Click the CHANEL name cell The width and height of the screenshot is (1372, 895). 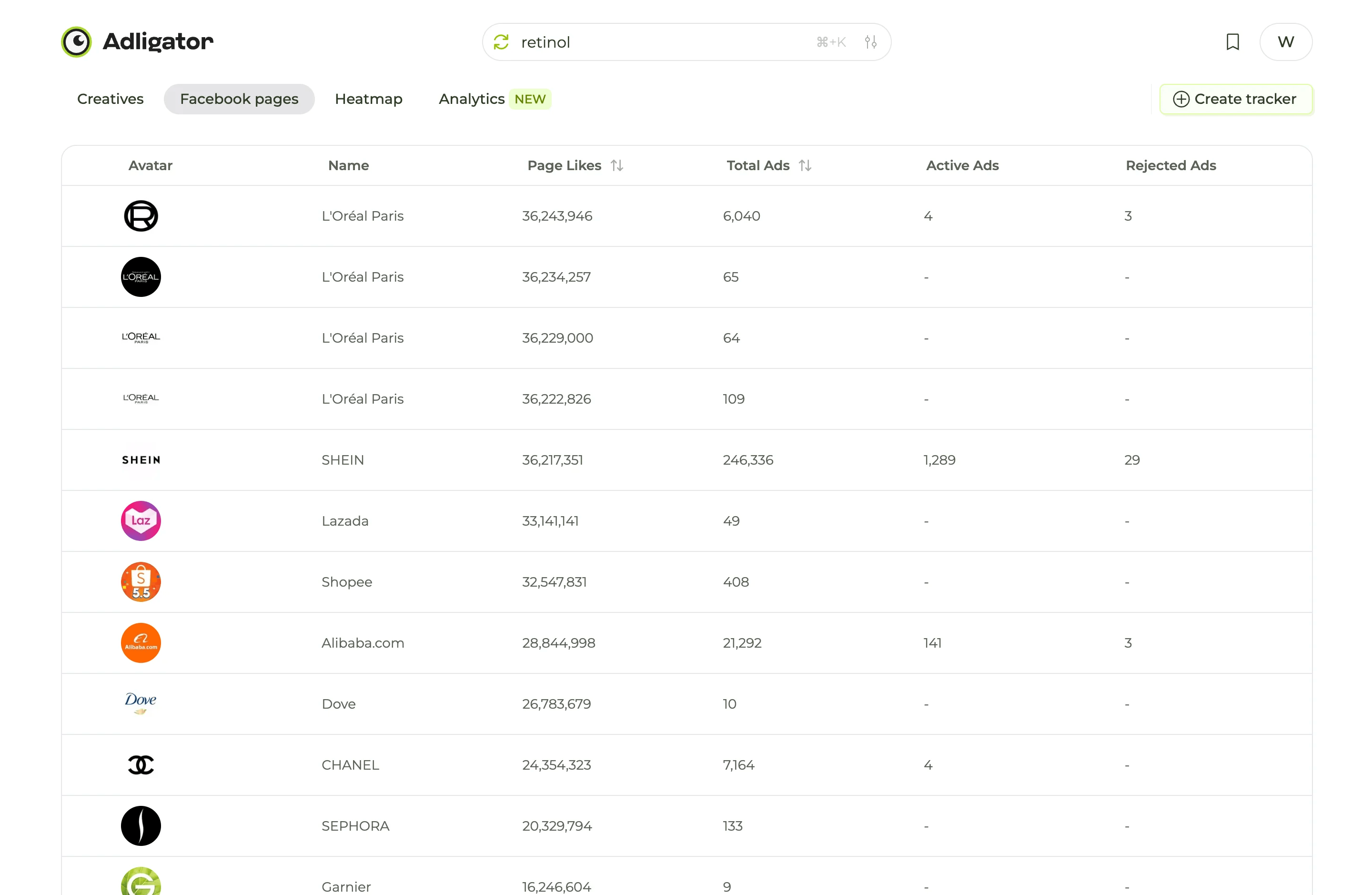point(350,765)
